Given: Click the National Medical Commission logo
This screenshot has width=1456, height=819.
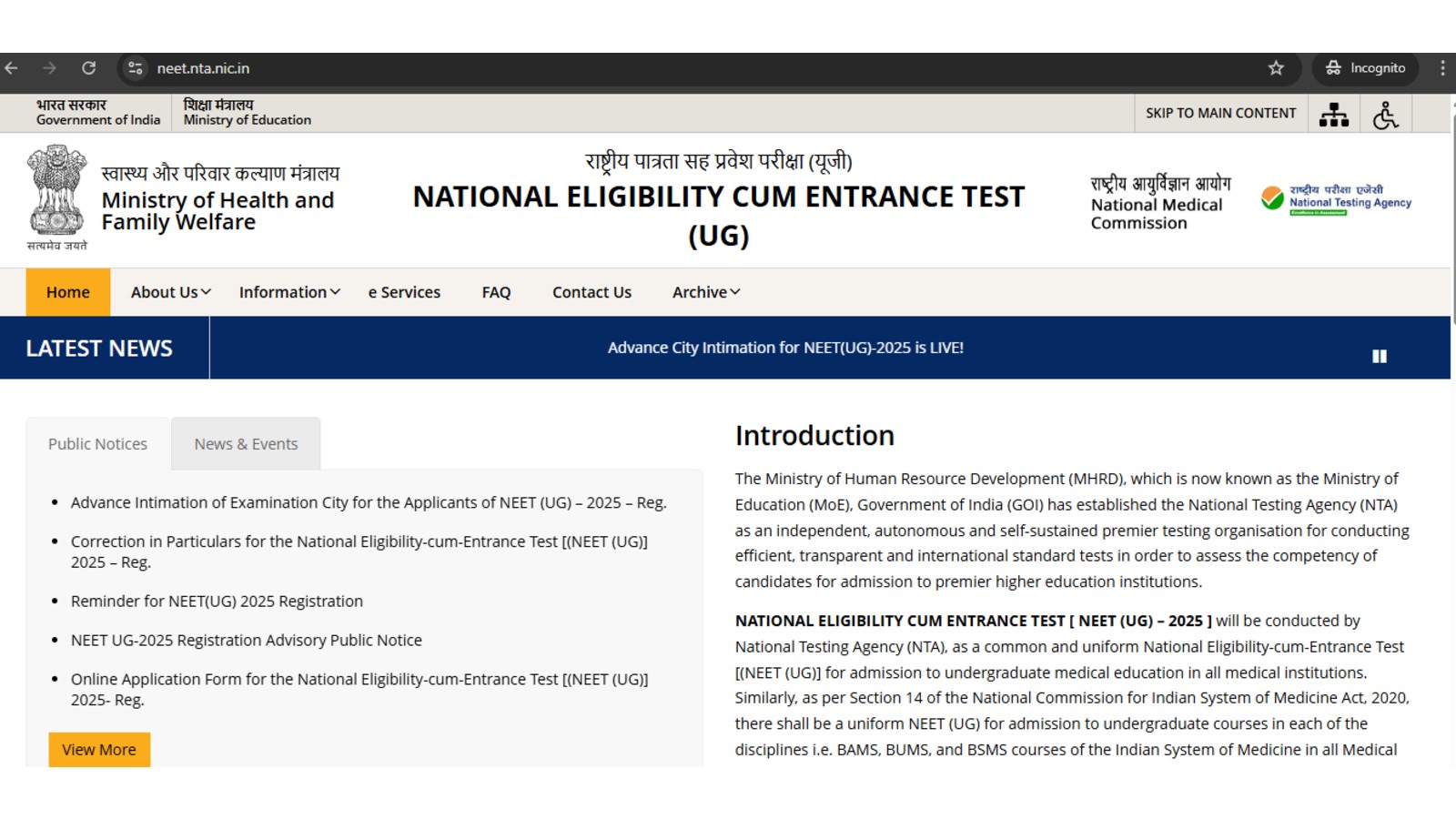Looking at the screenshot, I should click(1157, 197).
